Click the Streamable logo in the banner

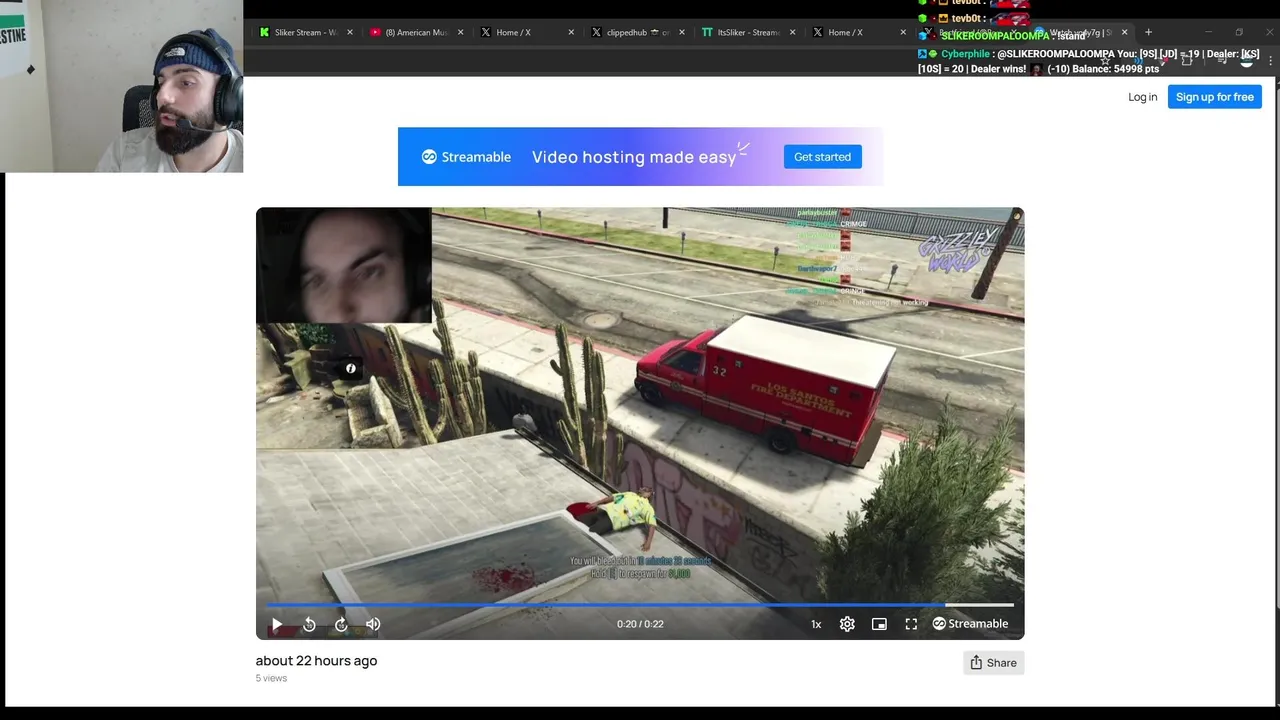466,157
